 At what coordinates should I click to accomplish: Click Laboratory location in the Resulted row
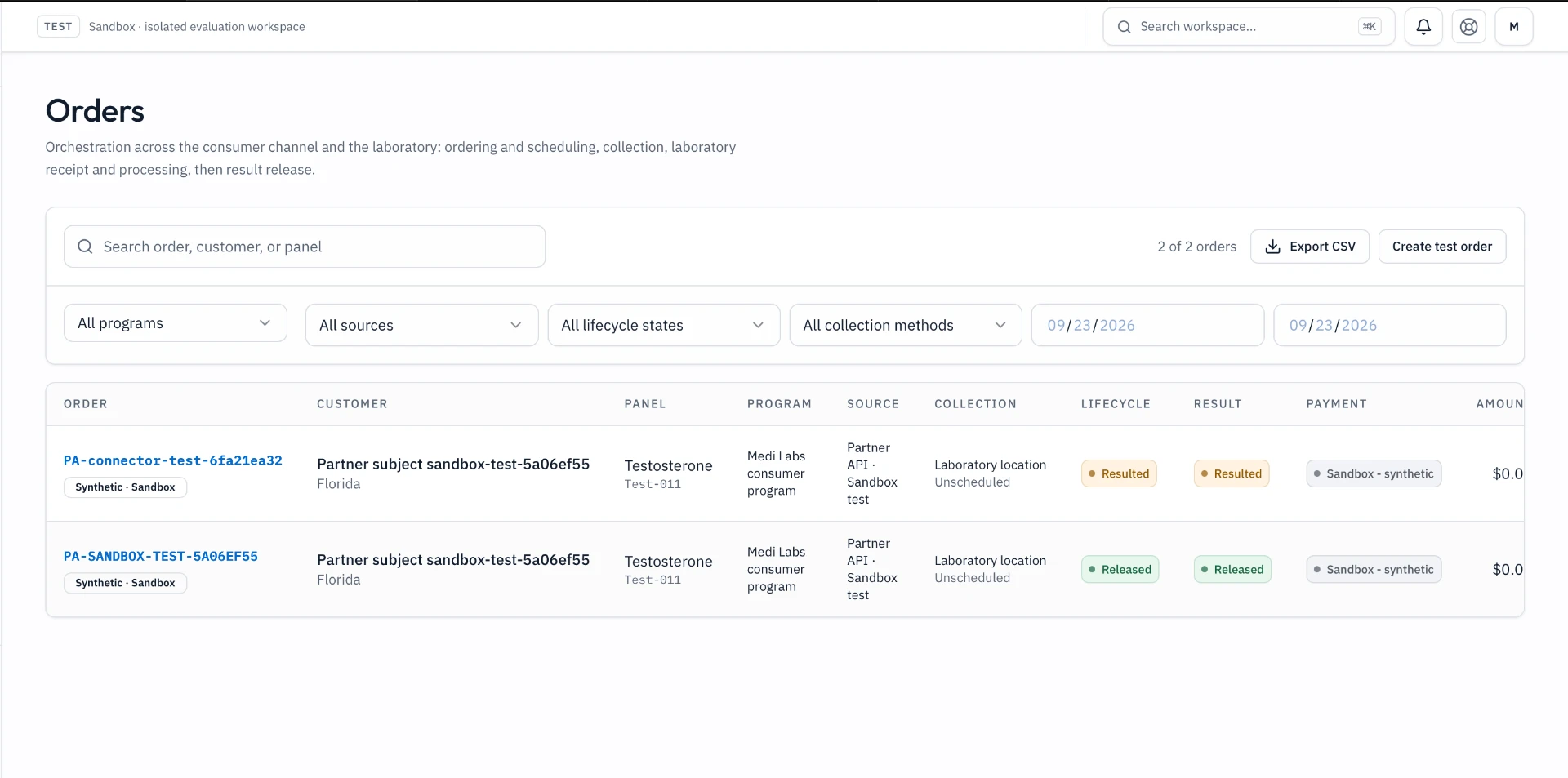[x=990, y=465]
